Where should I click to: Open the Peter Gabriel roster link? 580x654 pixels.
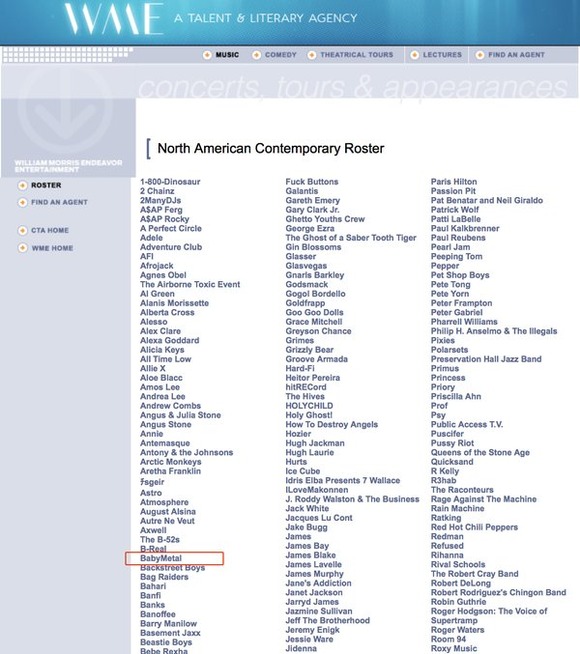click(x=457, y=312)
